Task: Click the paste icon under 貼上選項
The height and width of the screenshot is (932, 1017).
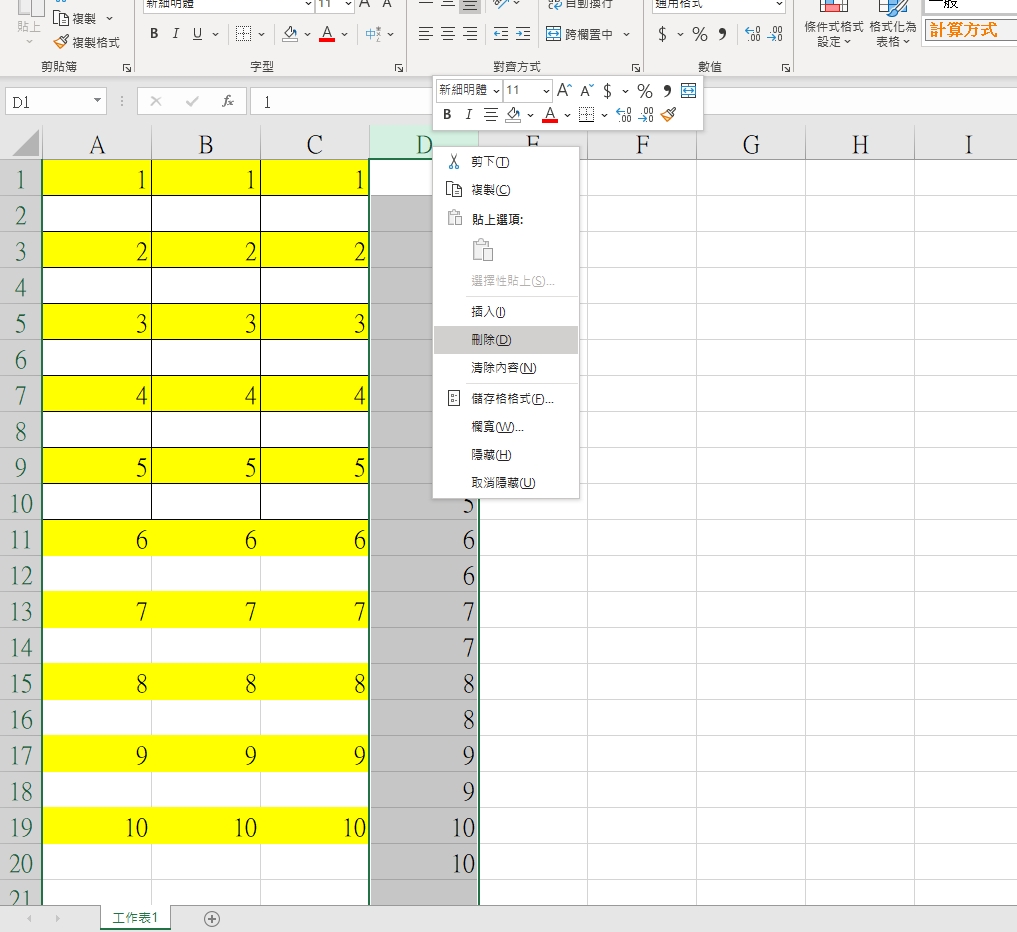Action: click(x=483, y=250)
